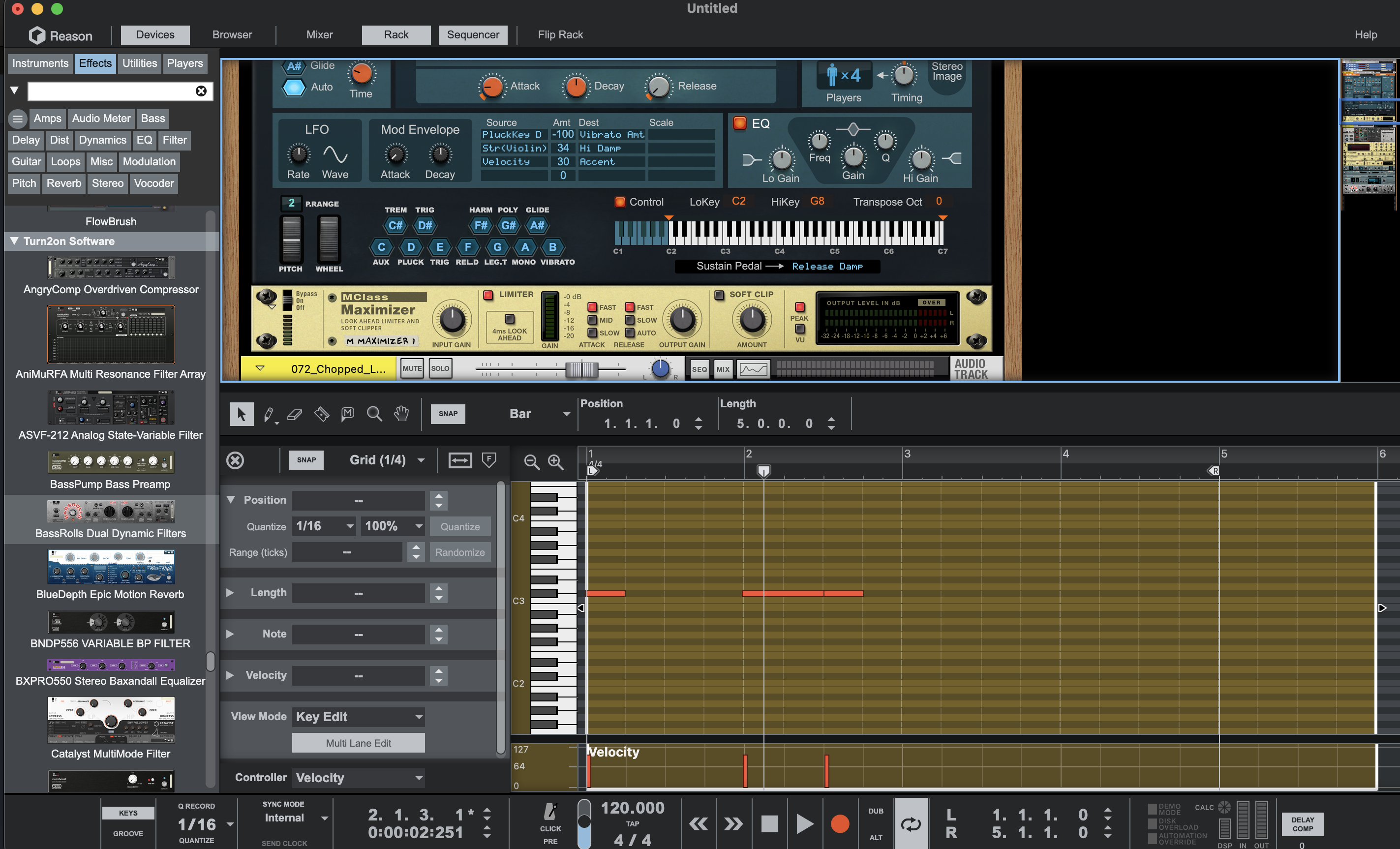Toggle the Soft Clip enable button
The width and height of the screenshot is (1400, 849).
click(719, 295)
